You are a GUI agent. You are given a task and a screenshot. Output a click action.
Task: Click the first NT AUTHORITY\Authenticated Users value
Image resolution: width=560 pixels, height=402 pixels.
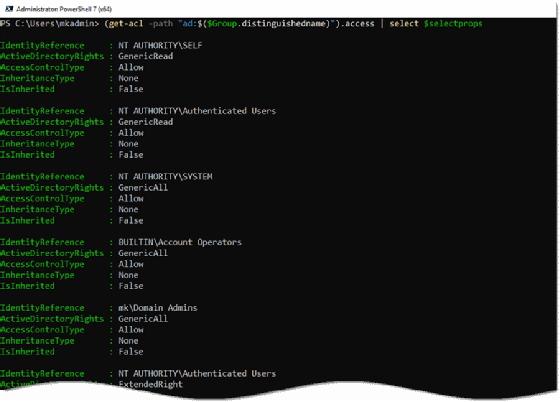click(x=197, y=111)
